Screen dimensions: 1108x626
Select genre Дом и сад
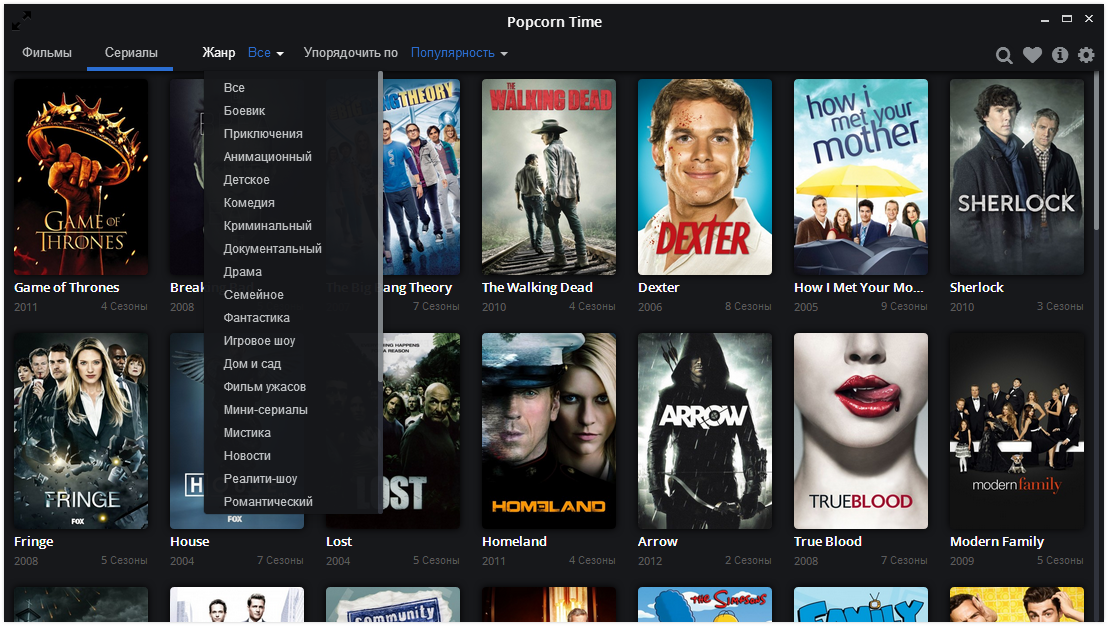[252, 364]
